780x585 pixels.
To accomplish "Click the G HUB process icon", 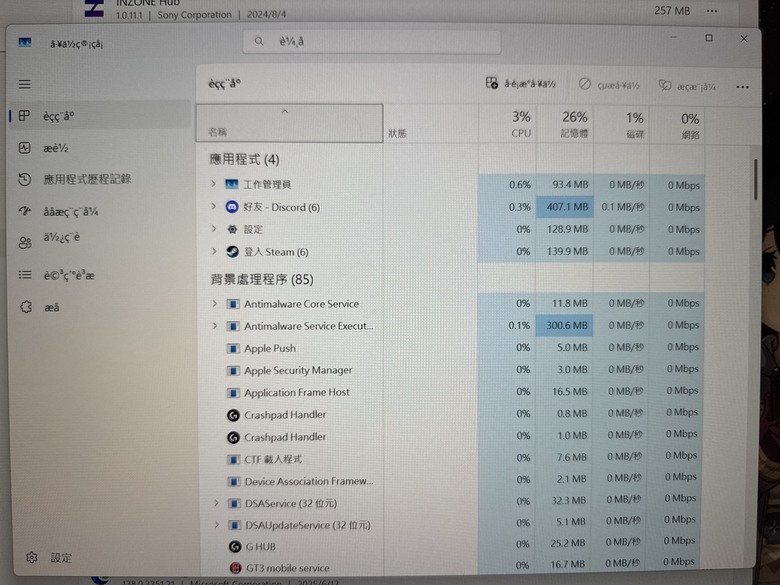I will (235, 546).
